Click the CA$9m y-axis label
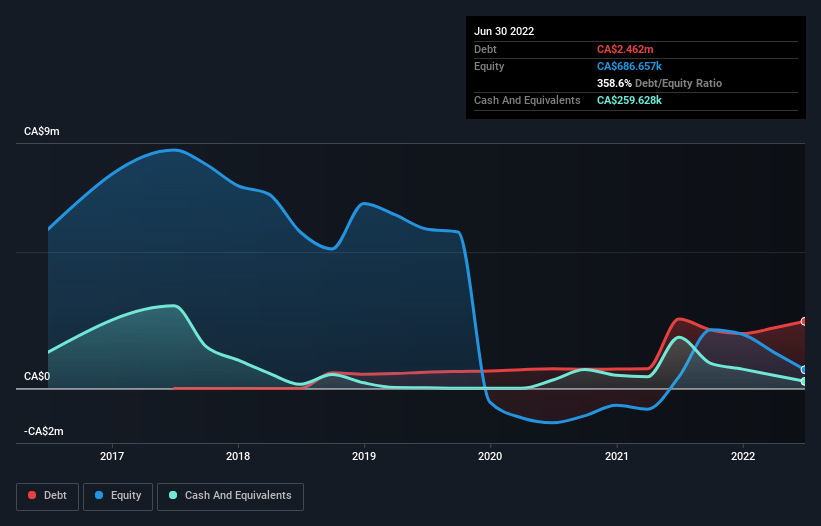 tap(42, 131)
